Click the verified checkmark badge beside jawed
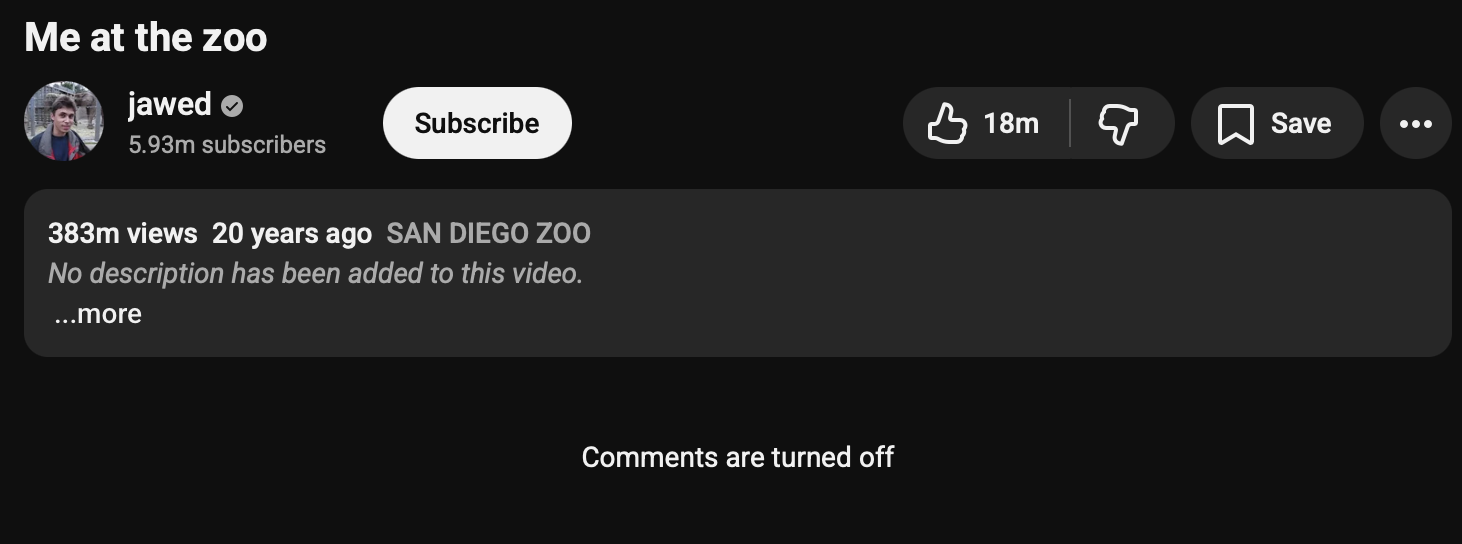The image size is (1462, 544). click(232, 106)
